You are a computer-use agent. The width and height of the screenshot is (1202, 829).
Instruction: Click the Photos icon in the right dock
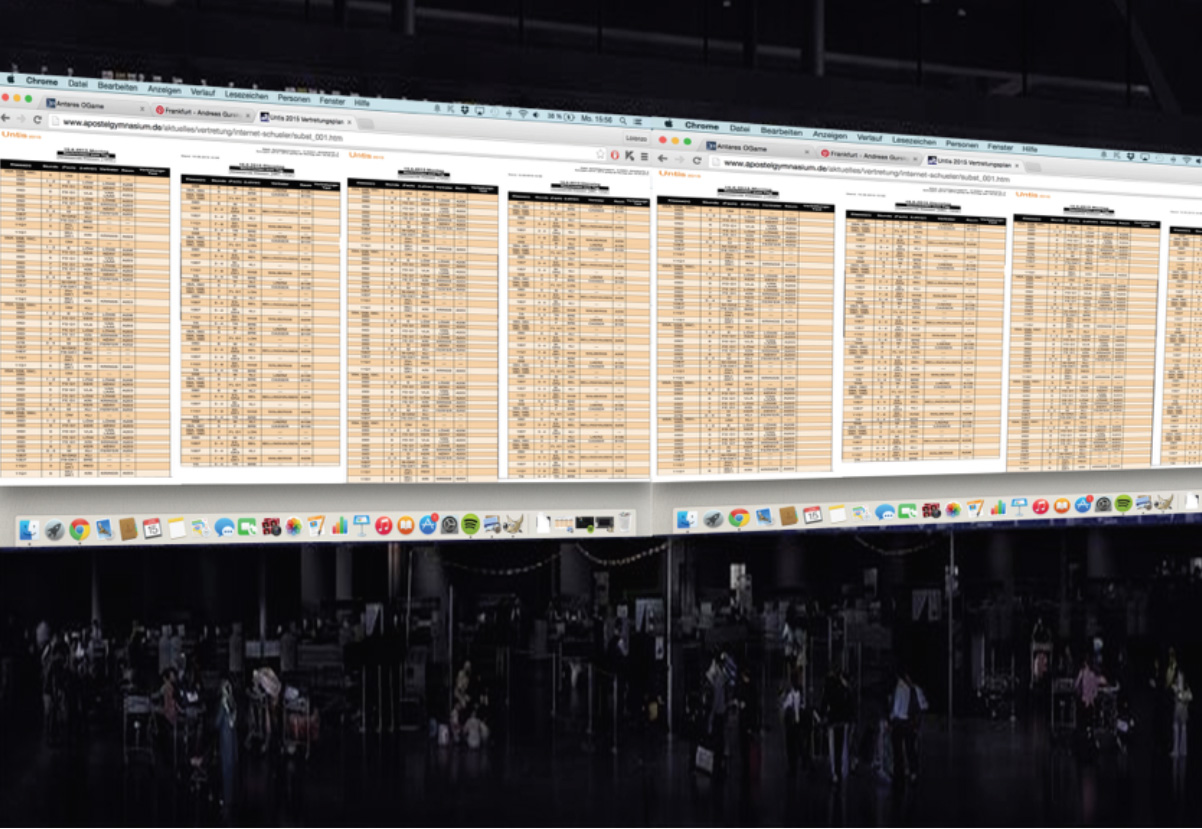click(x=953, y=510)
